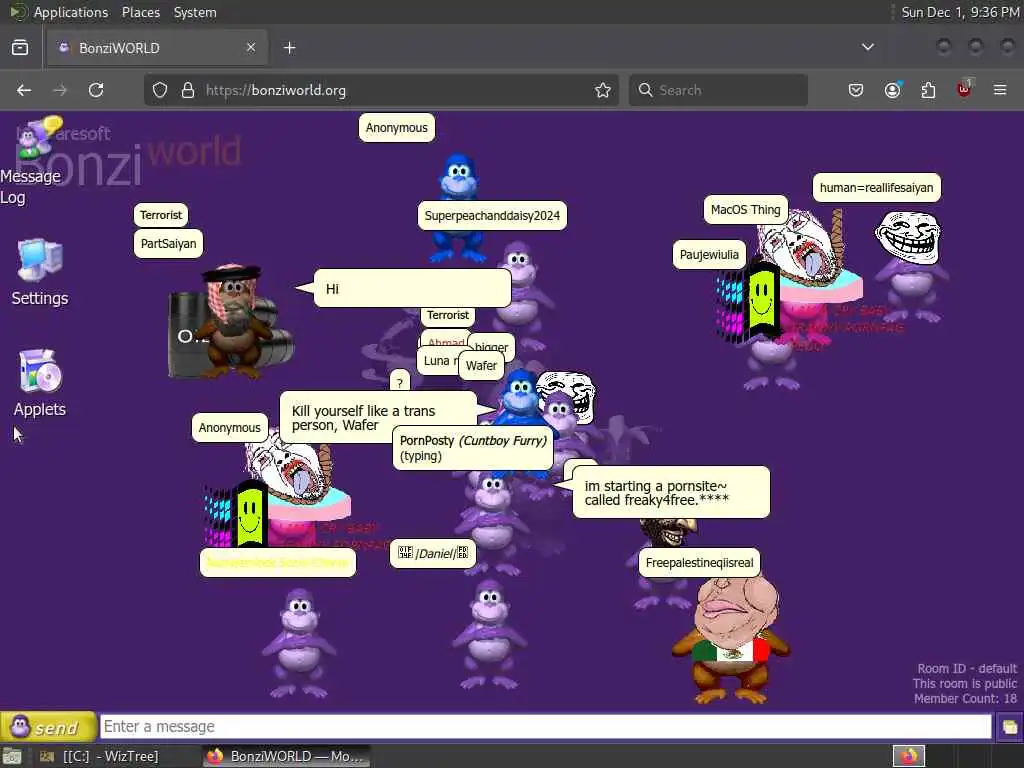Image resolution: width=1024 pixels, height=768 pixels.
Task: Open the Firefox hamburger menu
Action: (x=1000, y=90)
